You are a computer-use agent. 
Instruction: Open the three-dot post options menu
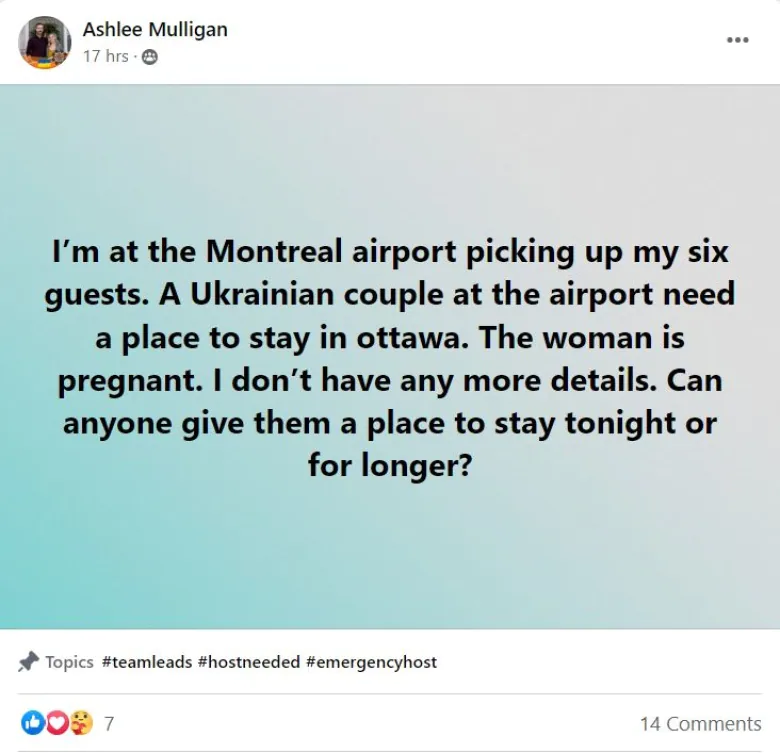pos(737,40)
